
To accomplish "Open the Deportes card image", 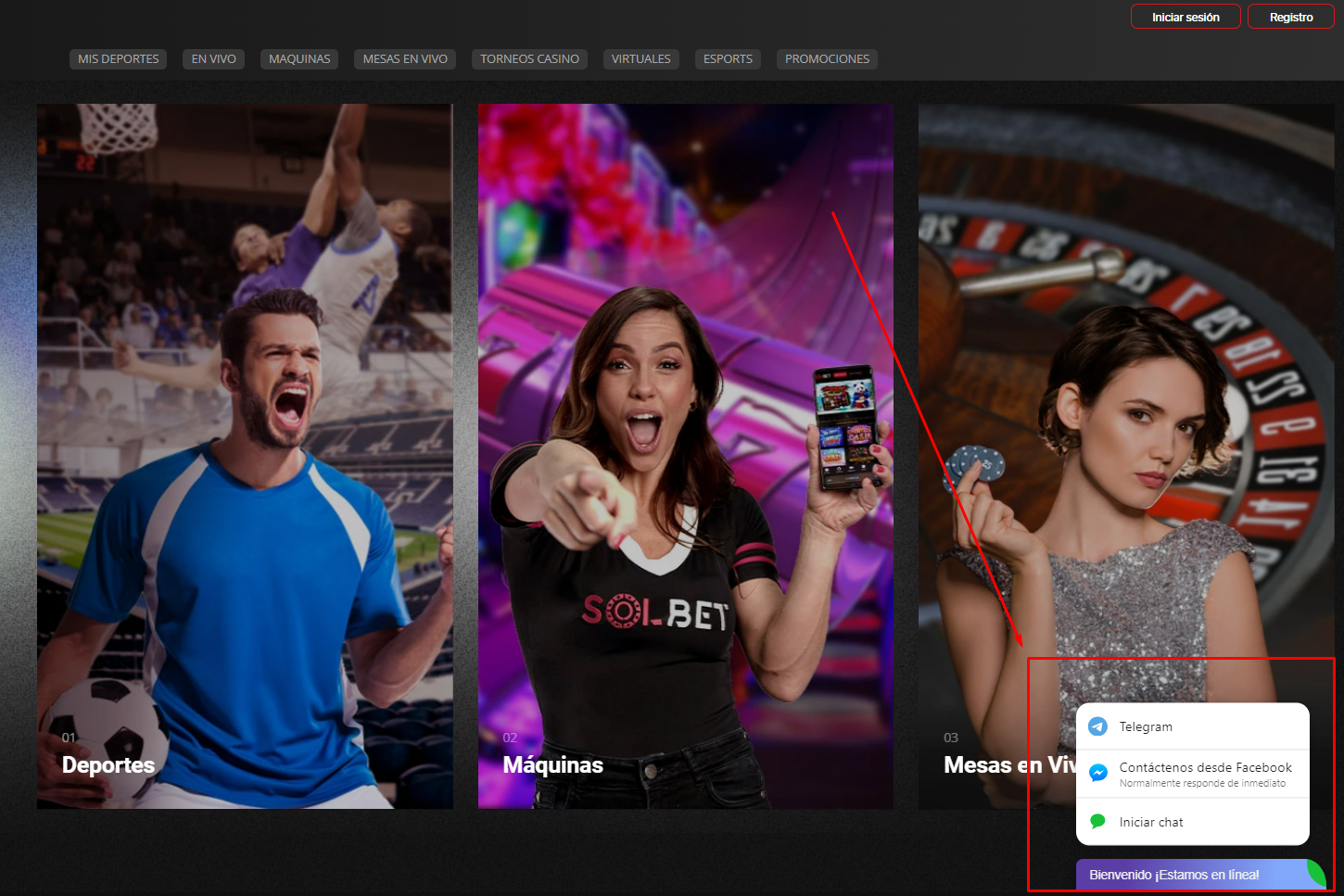I will pyautogui.click(x=245, y=456).
